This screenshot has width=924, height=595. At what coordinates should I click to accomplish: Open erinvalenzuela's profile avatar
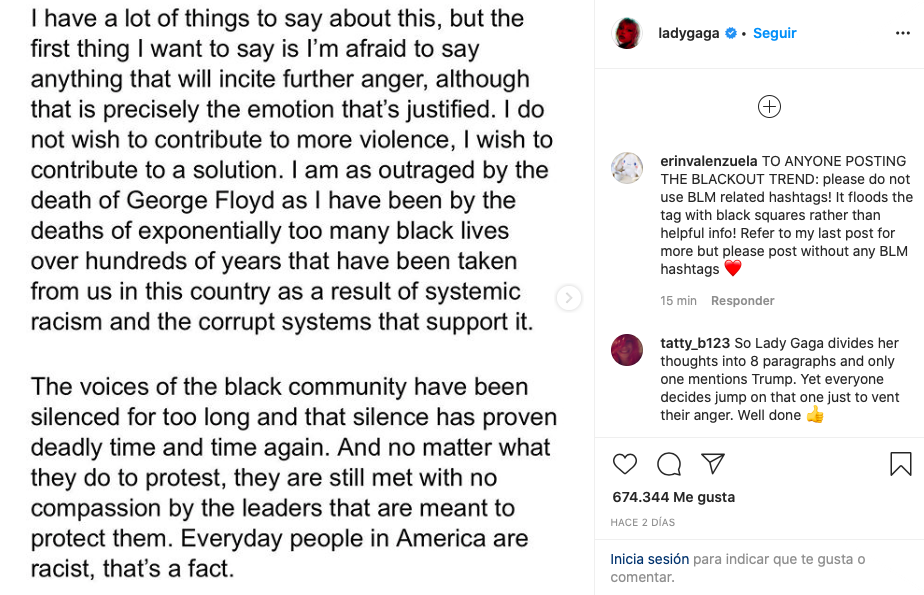pyautogui.click(x=627, y=168)
